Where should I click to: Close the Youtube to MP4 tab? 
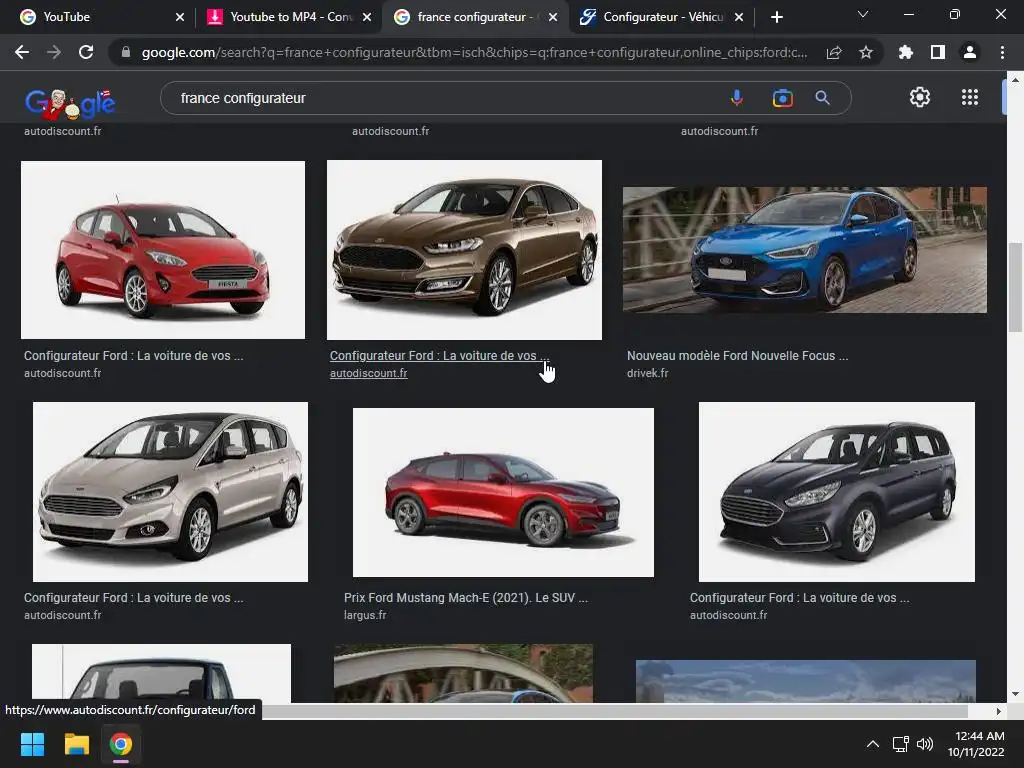pyautogui.click(x=367, y=17)
